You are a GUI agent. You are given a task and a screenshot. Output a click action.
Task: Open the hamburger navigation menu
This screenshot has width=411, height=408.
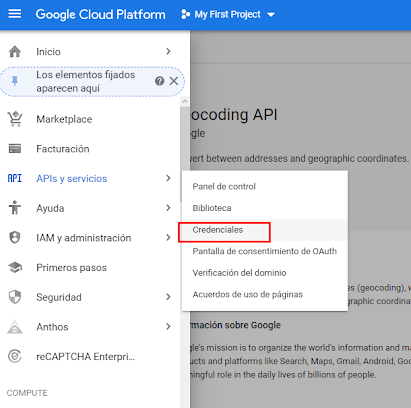click(x=15, y=14)
